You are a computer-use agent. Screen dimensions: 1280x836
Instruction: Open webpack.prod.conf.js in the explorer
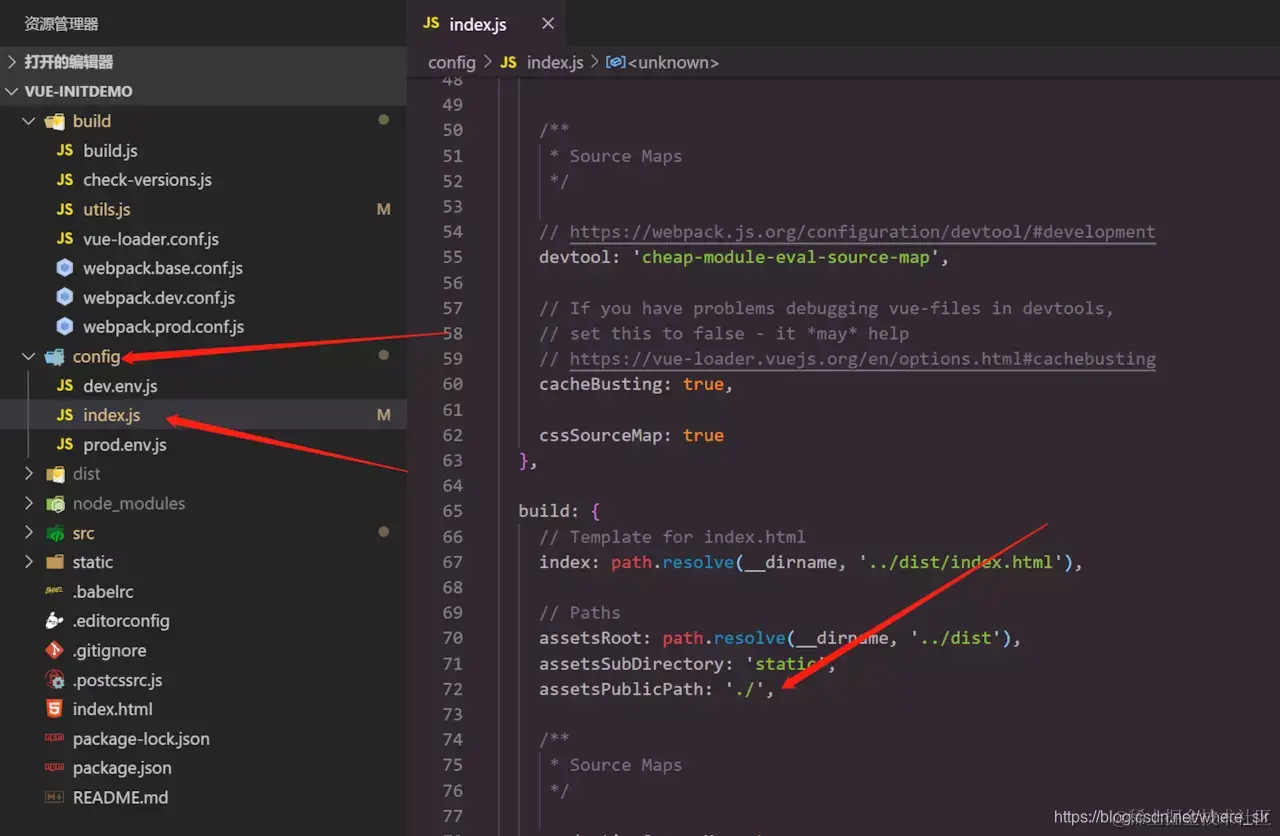pyautogui.click(x=164, y=327)
